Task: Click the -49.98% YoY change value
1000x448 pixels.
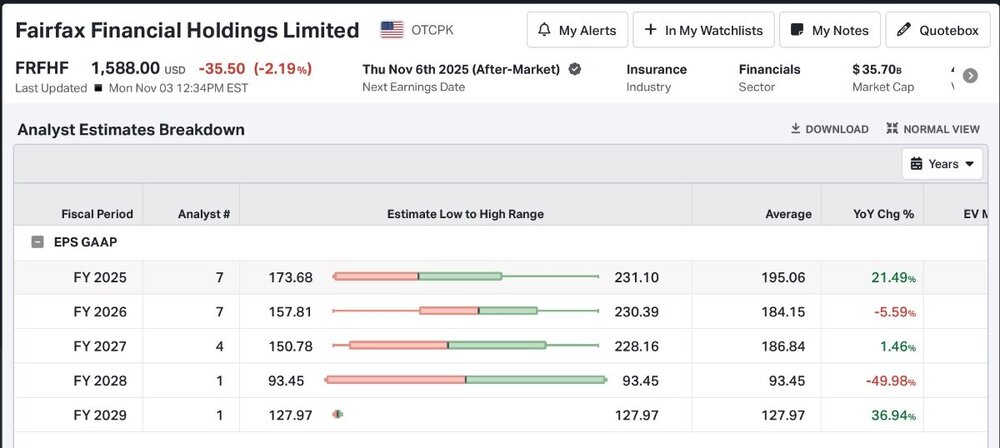Action: pos(891,381)
